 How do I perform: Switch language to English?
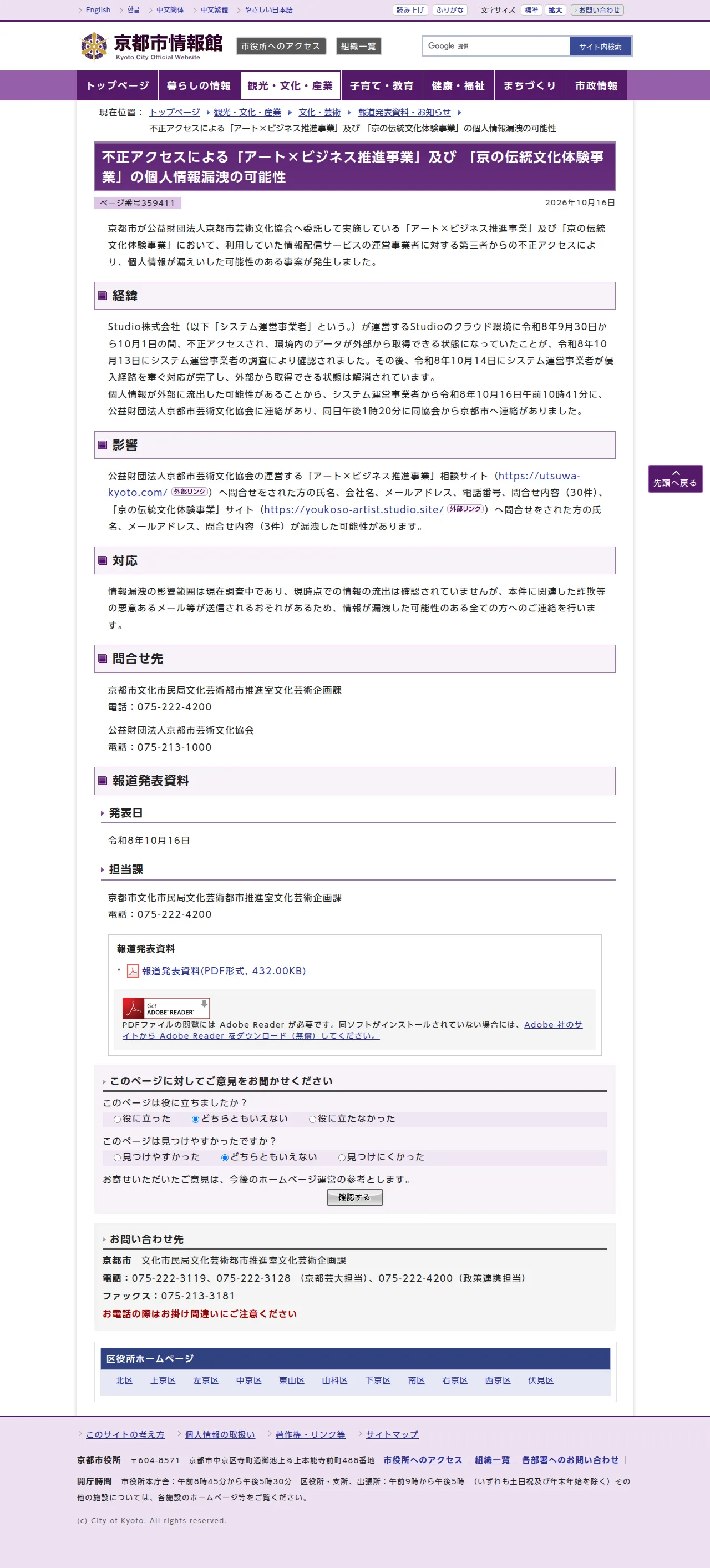tap(98, 10)
